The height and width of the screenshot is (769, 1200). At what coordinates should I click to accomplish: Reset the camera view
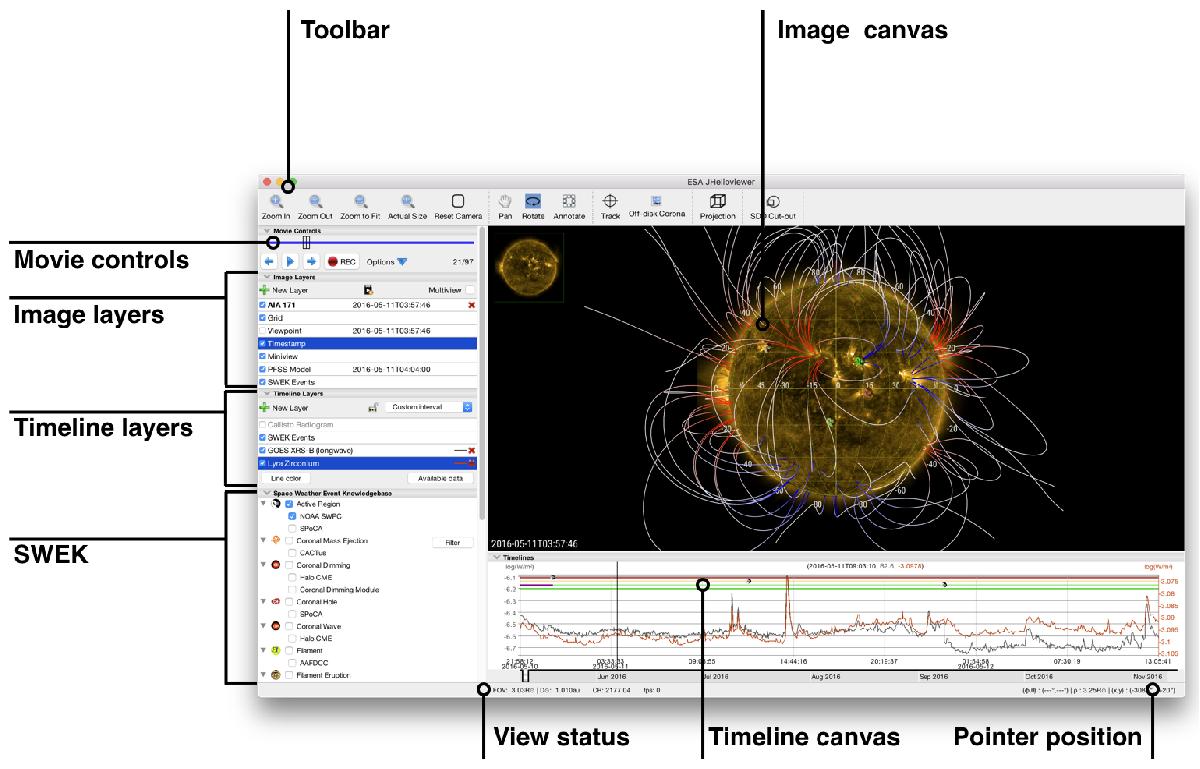click(x=458, y=204)
